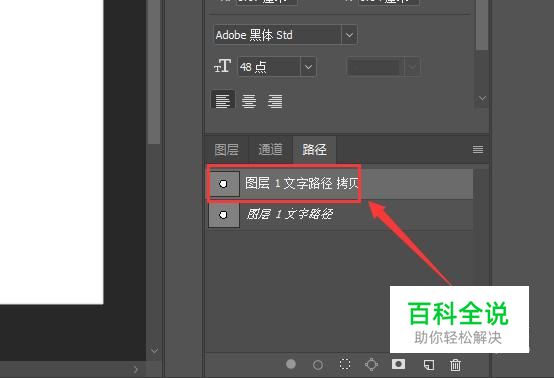The width and height of the screenshot is (554, 378).
Task: Make work path from selection icon
Action: [x=371, y=364]
